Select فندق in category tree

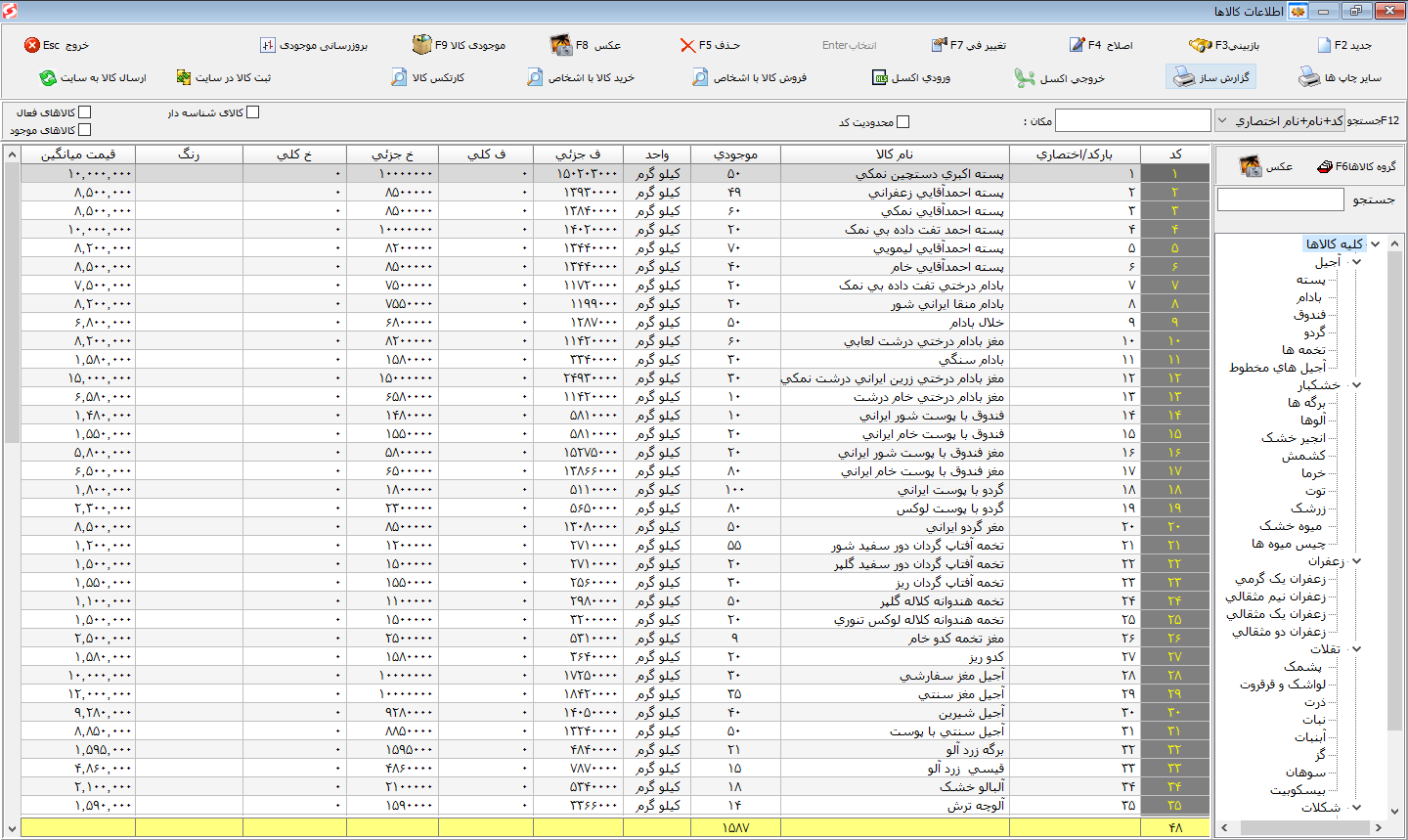coord(1309,315)
